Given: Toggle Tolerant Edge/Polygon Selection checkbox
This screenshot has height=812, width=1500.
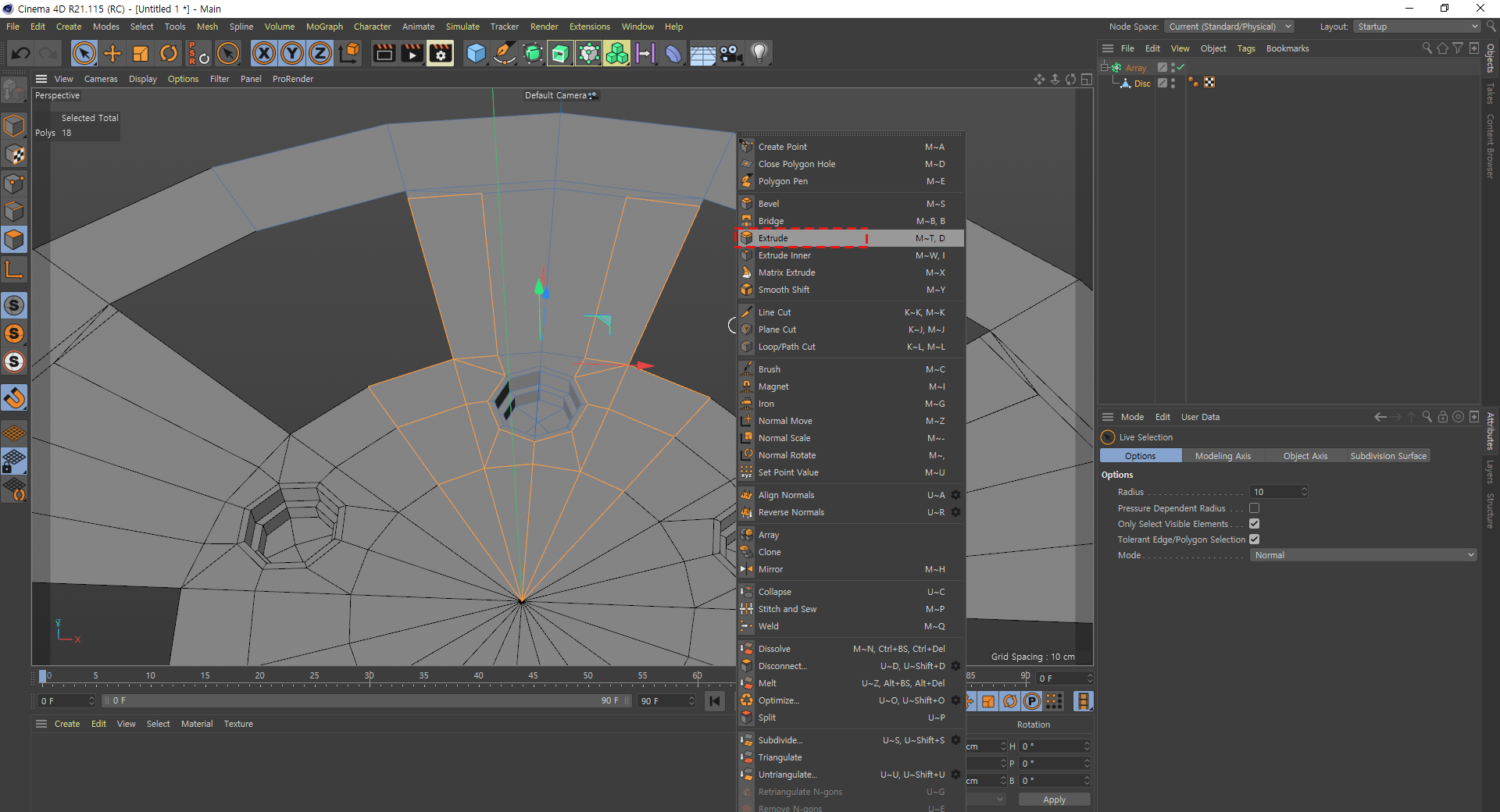Looking at the screenshot, I should tap(1254, 540).
